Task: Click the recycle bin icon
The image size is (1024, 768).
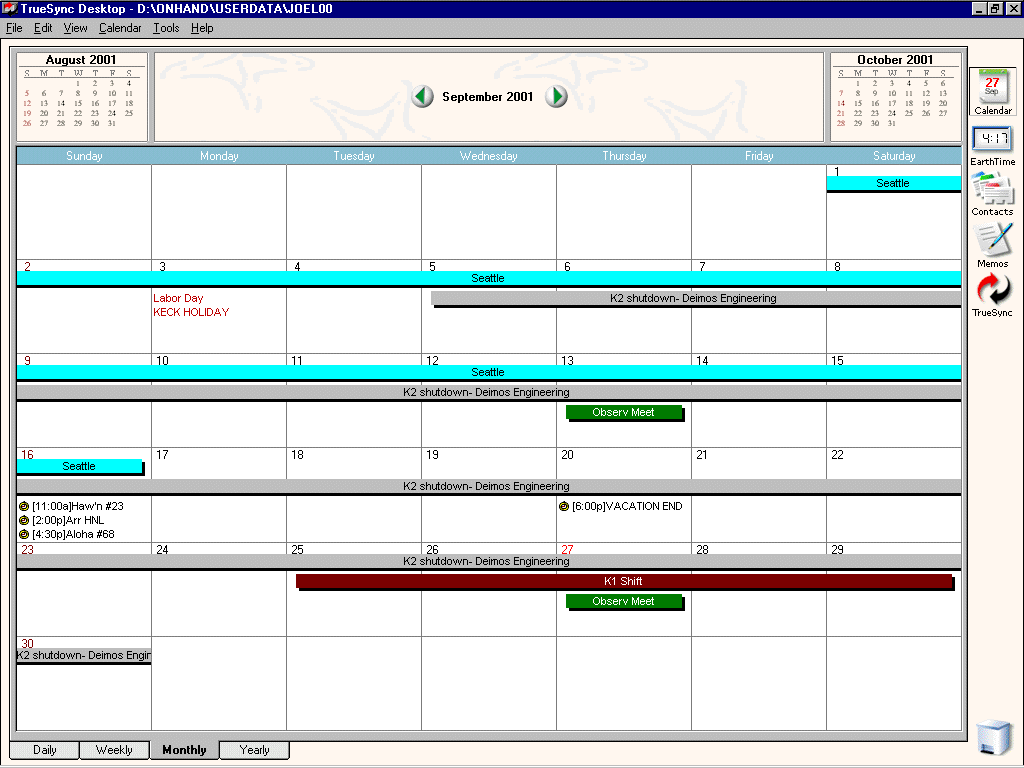Action: (994, 736)
